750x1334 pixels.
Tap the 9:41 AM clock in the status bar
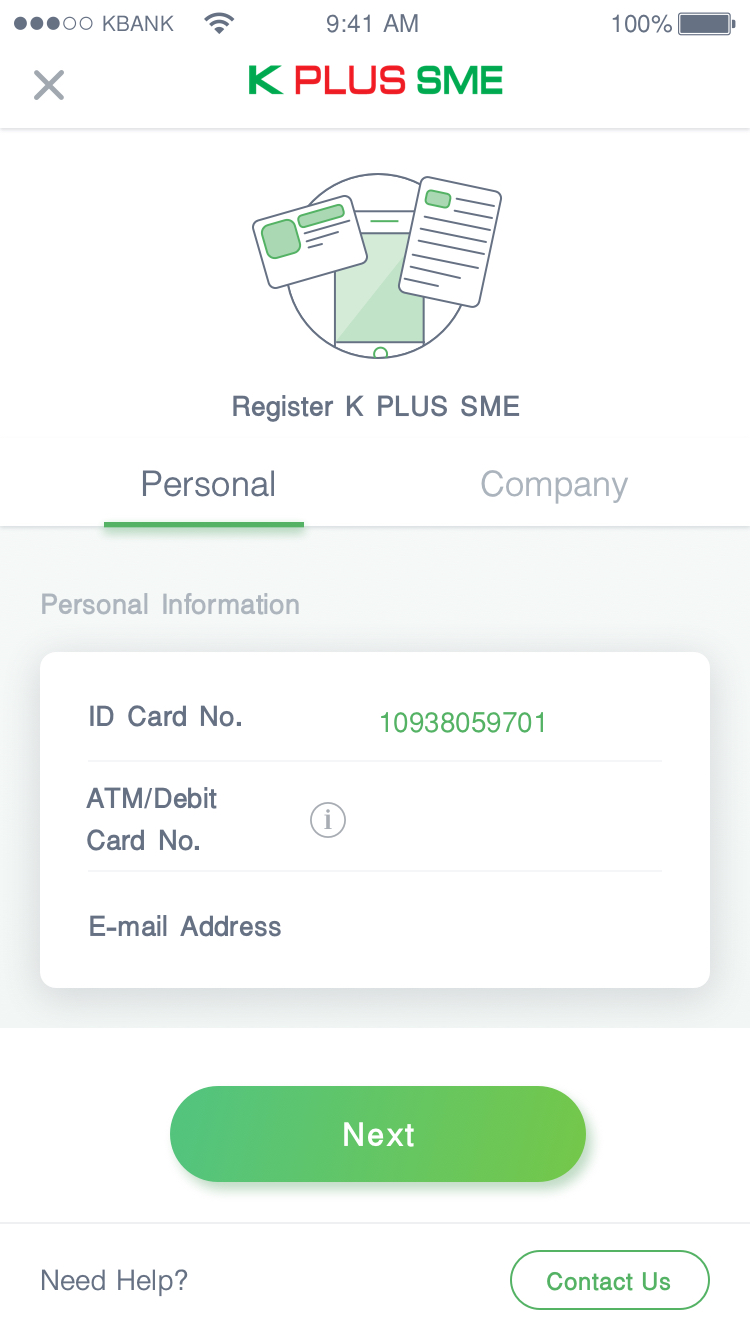(x=372, y=24)
